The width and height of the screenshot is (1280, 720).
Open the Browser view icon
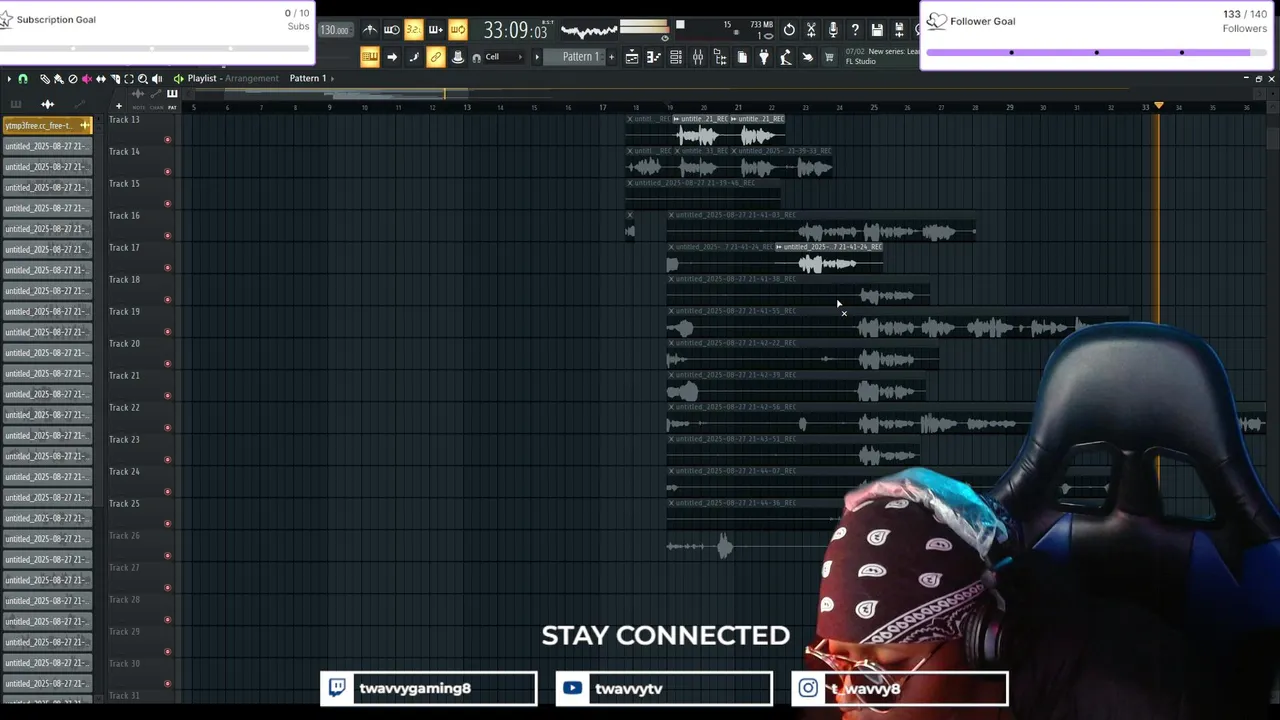pos(720,57)
